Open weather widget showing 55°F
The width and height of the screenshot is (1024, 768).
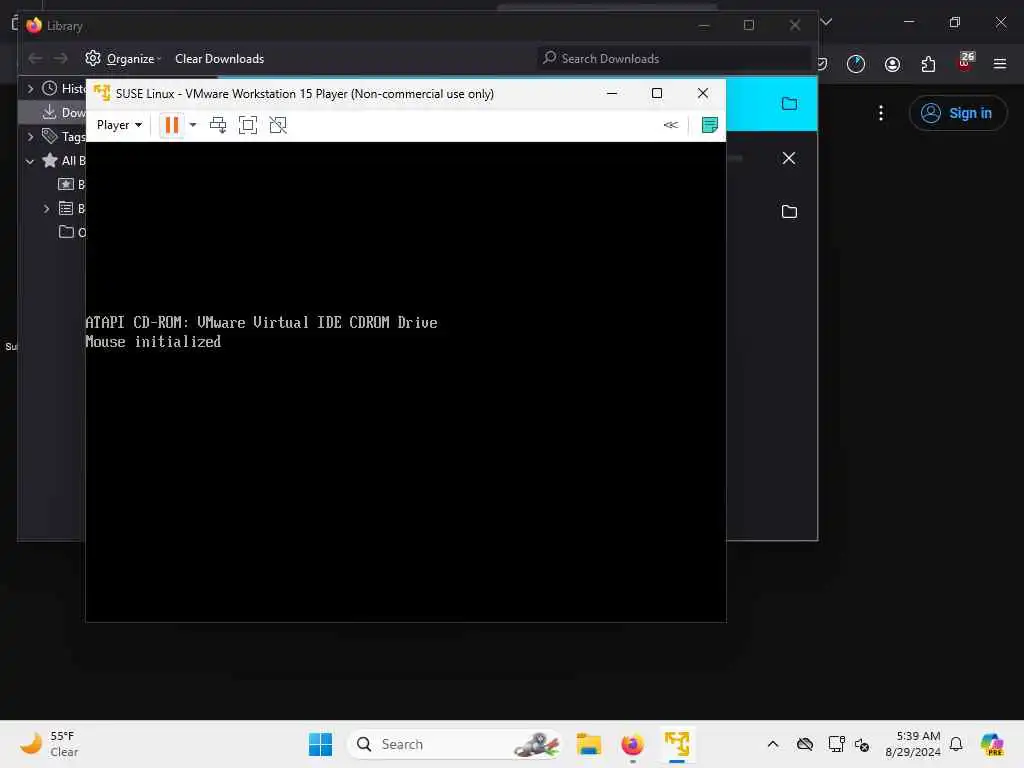coord(49,744)
